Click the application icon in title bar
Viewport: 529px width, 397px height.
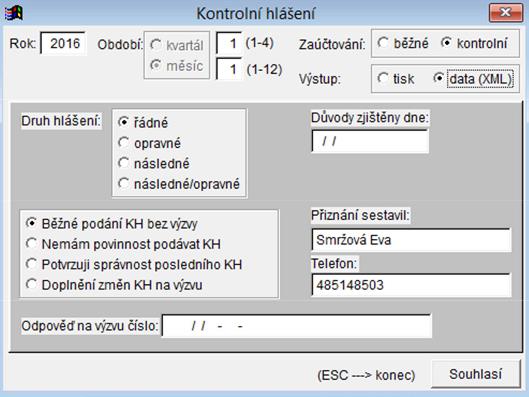pos(14,13)
